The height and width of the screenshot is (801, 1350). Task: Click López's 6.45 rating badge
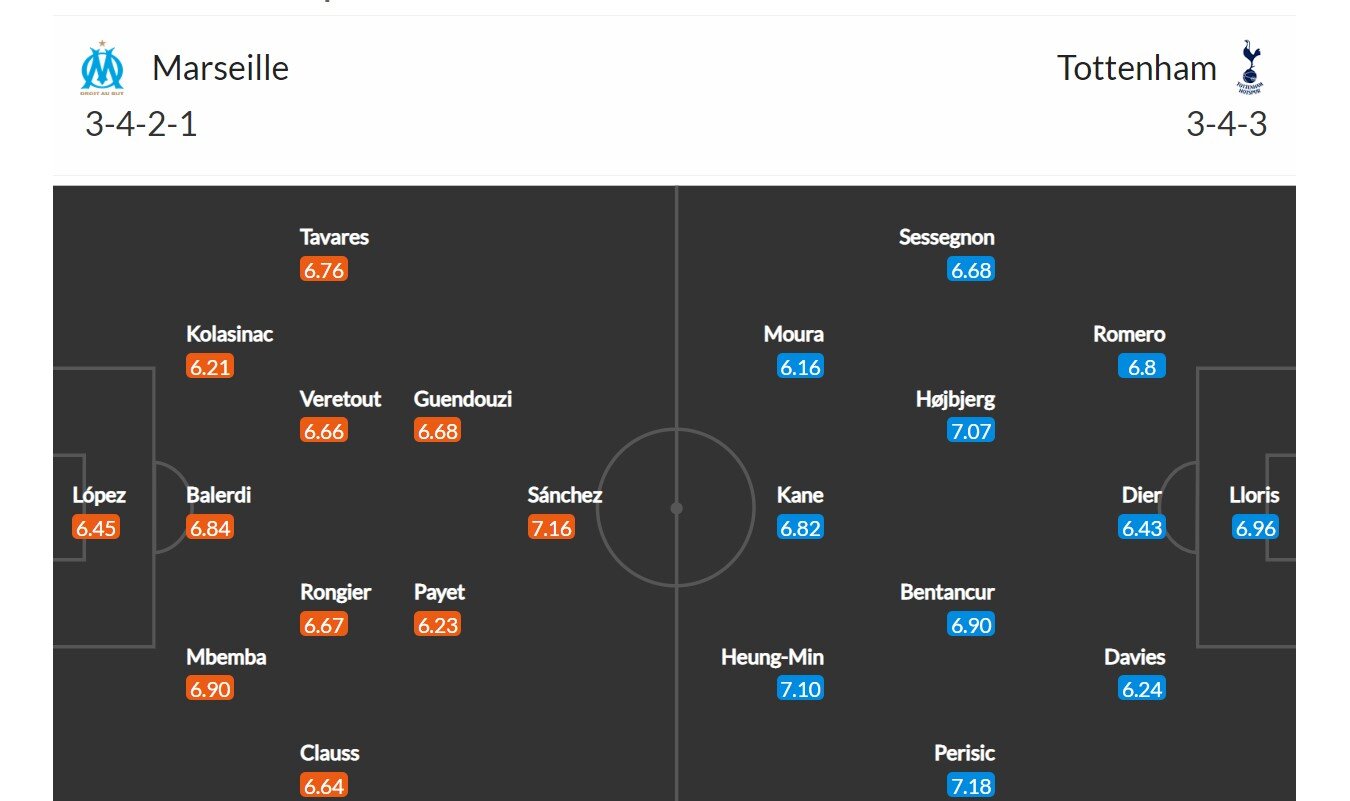pos(96,528)
